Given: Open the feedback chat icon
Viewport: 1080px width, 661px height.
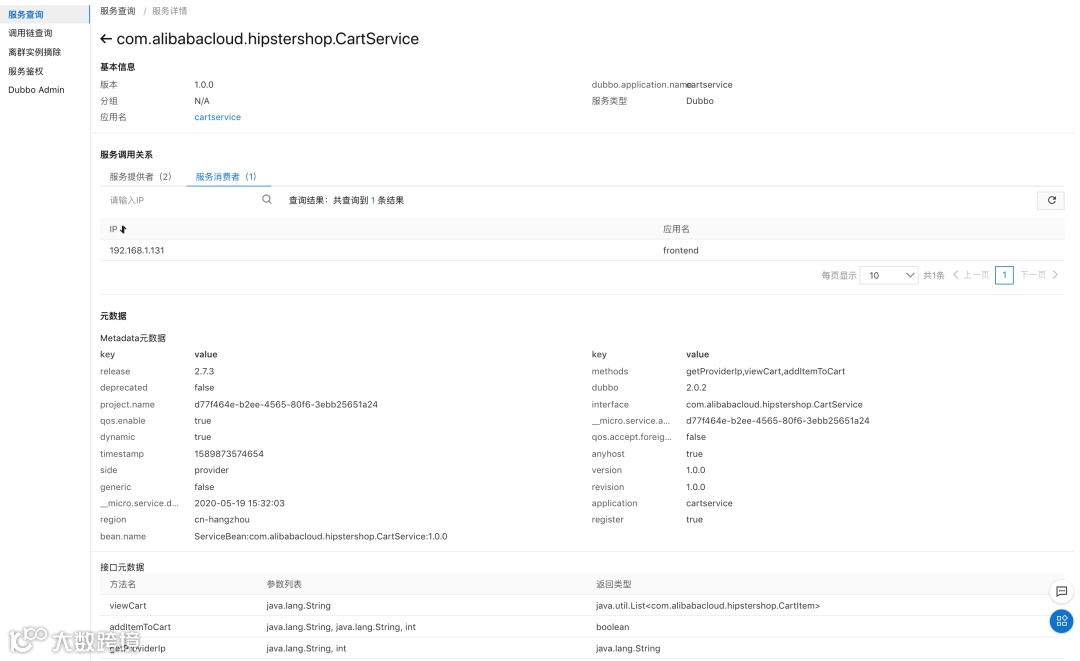Looking at the screenshot, I should [x=1061, y=591].
